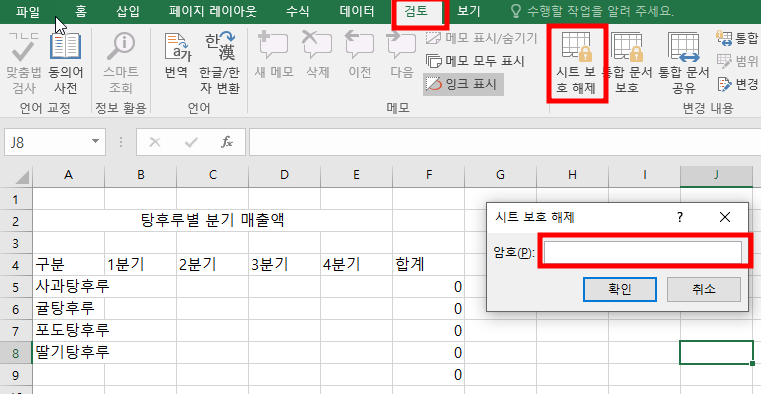Click the 확인 button in dialog
This screenshot has height=394, width=761.
pyautogui.click(x=620, y=290)
